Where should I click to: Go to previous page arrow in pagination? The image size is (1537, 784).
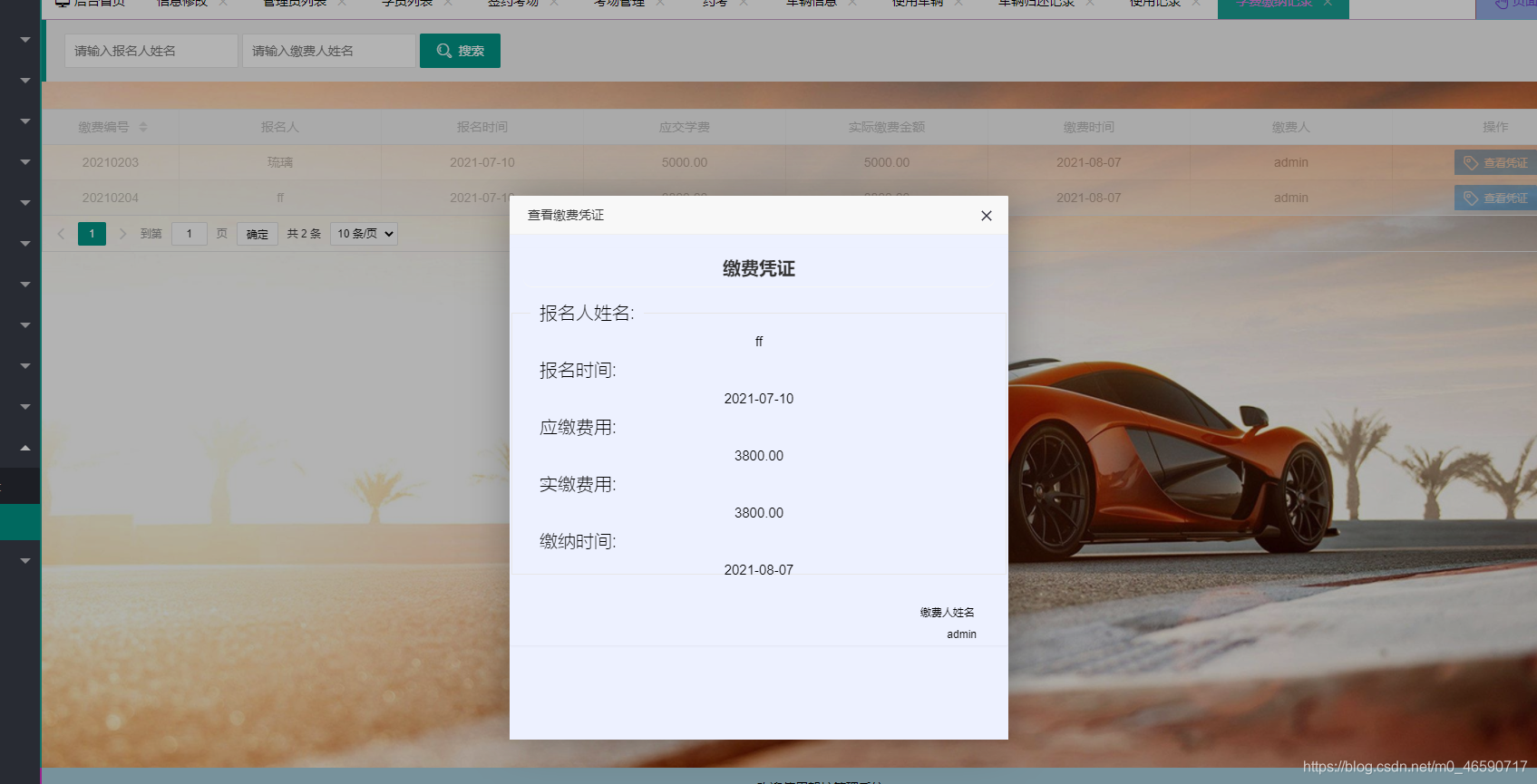61,234
